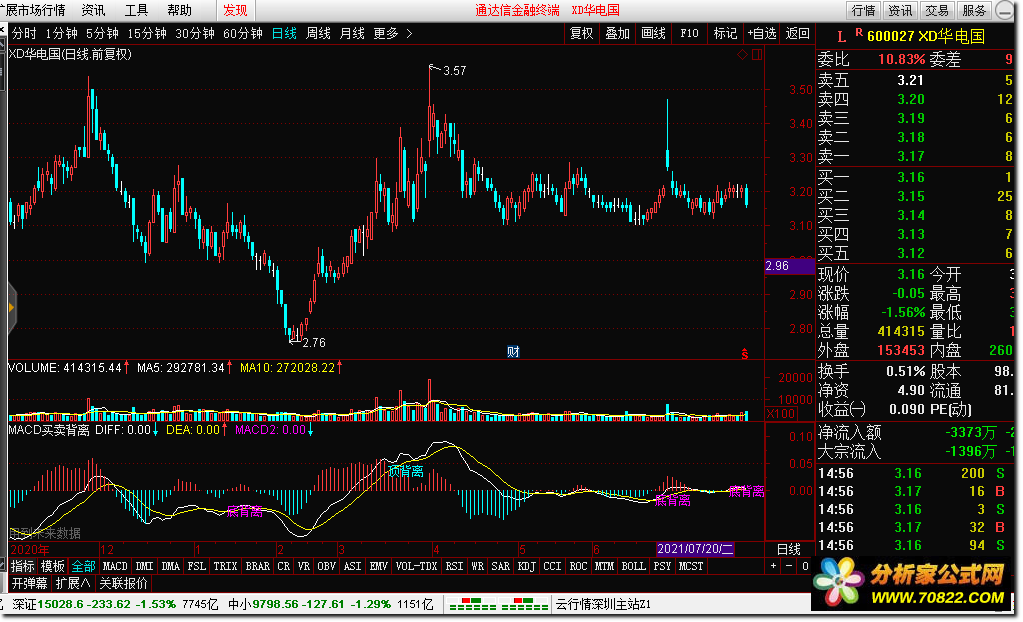The width and height of the screenshot is (1023, 622).
Task: Click the split-panel icon at chart top-right
Action: (x=757, y=55)
